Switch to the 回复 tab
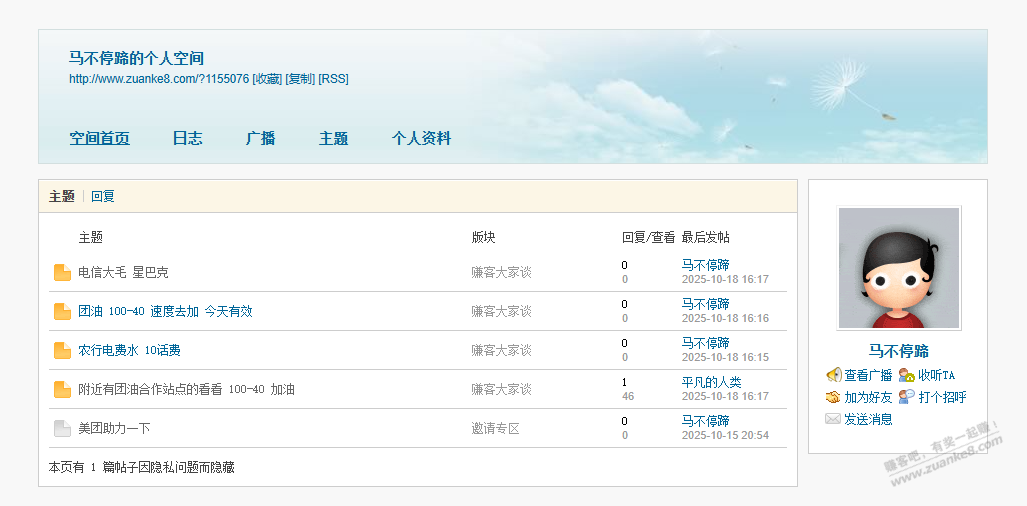The width and height of the screenshot is (1027, 506). click(x=103, y=196)
